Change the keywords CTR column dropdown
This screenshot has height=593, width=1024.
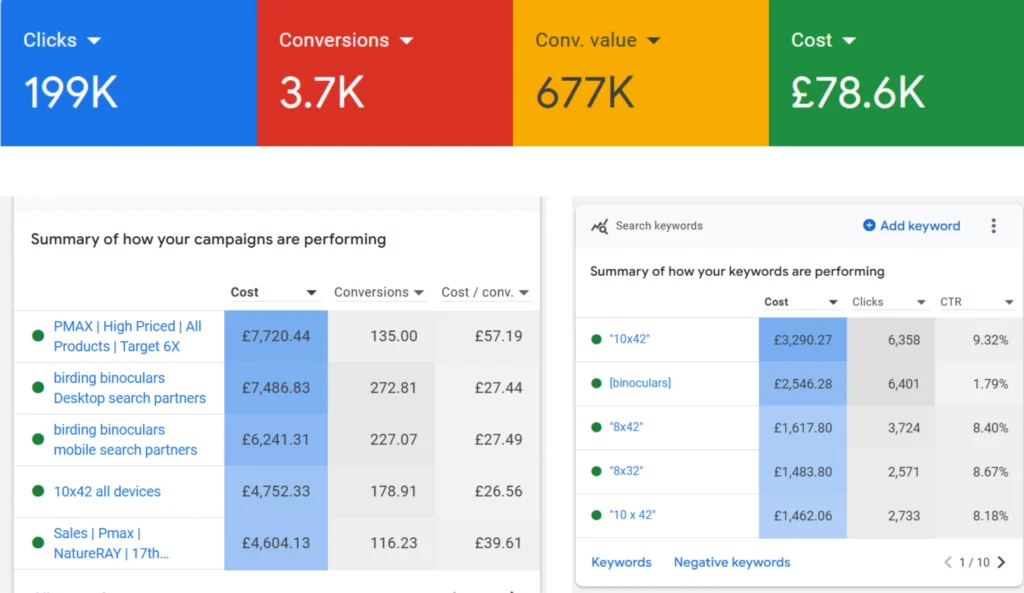click(x=1008, y=302)
